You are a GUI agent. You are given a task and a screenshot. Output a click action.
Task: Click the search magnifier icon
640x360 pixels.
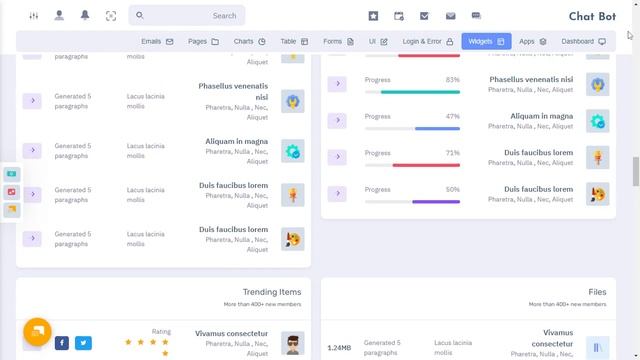click(x=140, y=16)
